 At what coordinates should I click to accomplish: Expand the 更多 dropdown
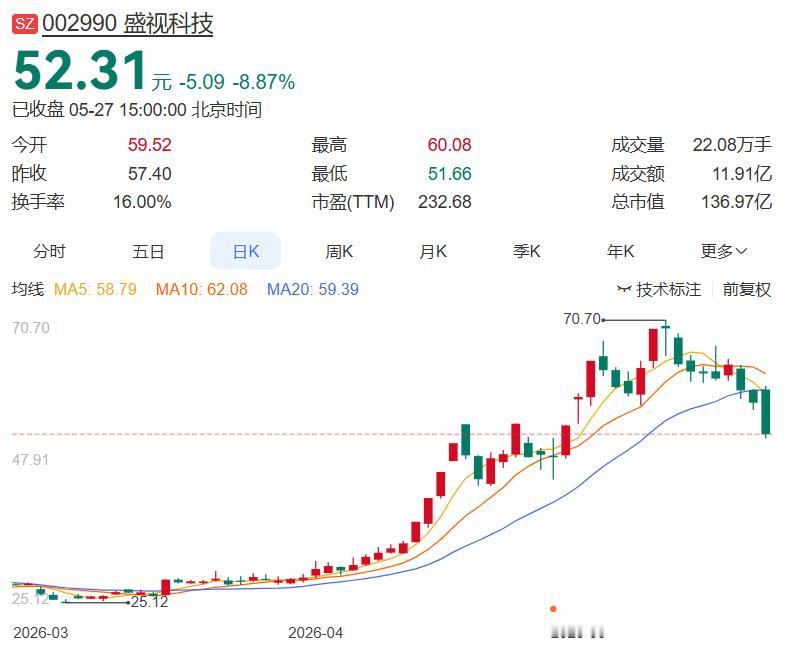723,251
